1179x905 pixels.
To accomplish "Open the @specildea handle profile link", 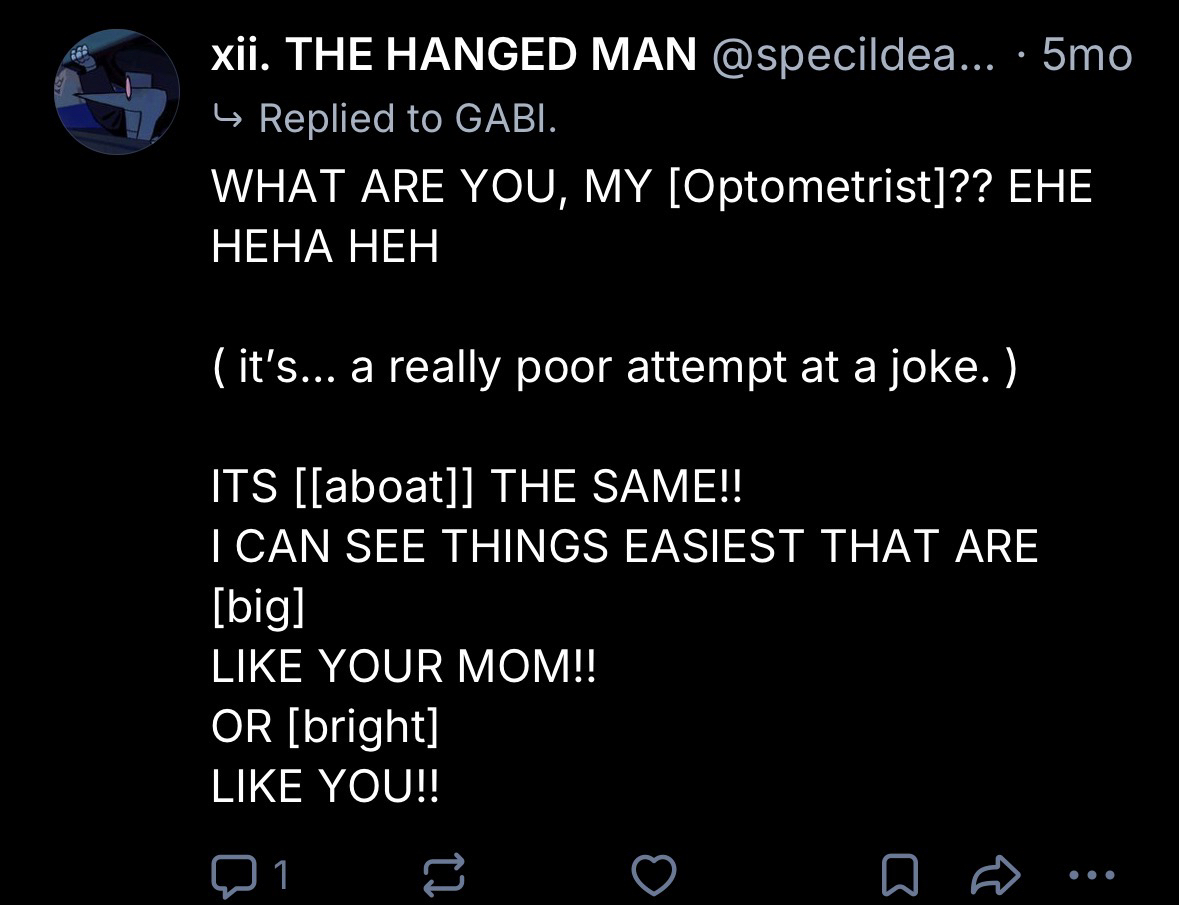I will 853,56.
